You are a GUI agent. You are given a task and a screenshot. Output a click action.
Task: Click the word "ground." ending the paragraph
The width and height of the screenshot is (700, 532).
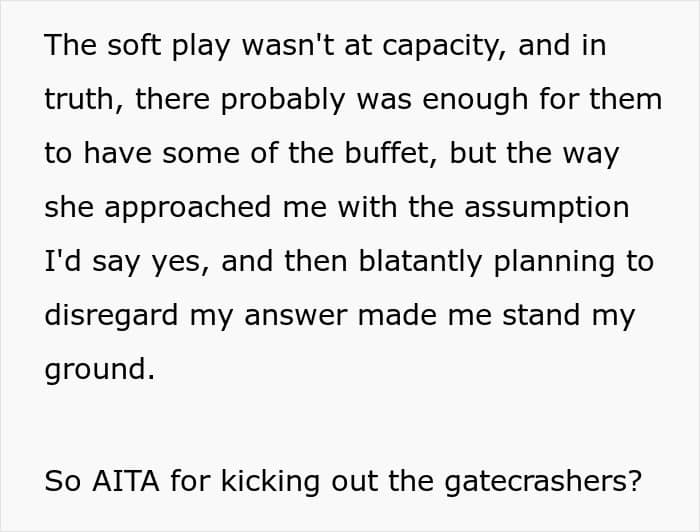(99, 370)
